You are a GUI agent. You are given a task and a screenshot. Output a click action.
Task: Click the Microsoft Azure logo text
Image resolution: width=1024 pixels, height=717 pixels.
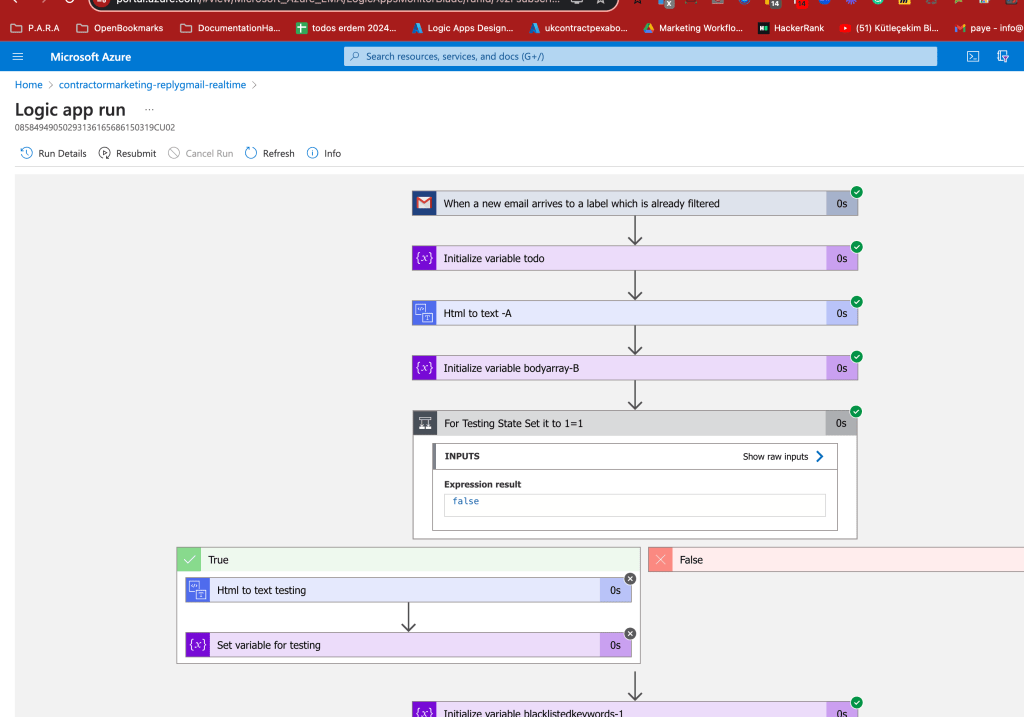coord(91,57)
